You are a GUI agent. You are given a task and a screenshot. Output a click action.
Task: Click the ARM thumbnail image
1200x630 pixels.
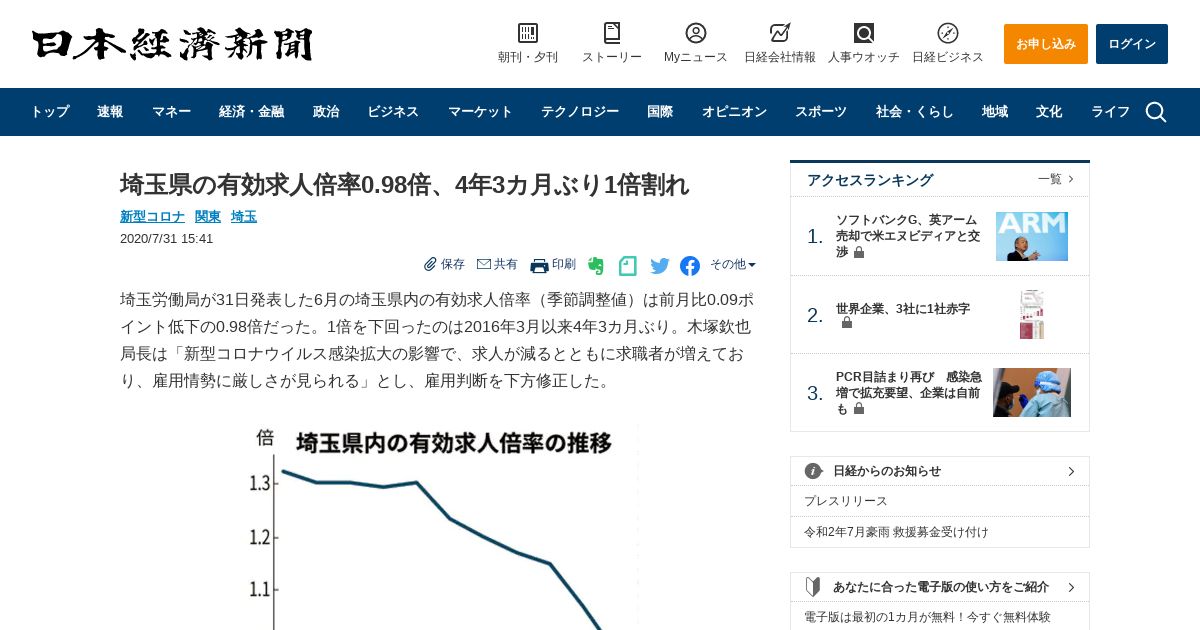(1032, 236)
